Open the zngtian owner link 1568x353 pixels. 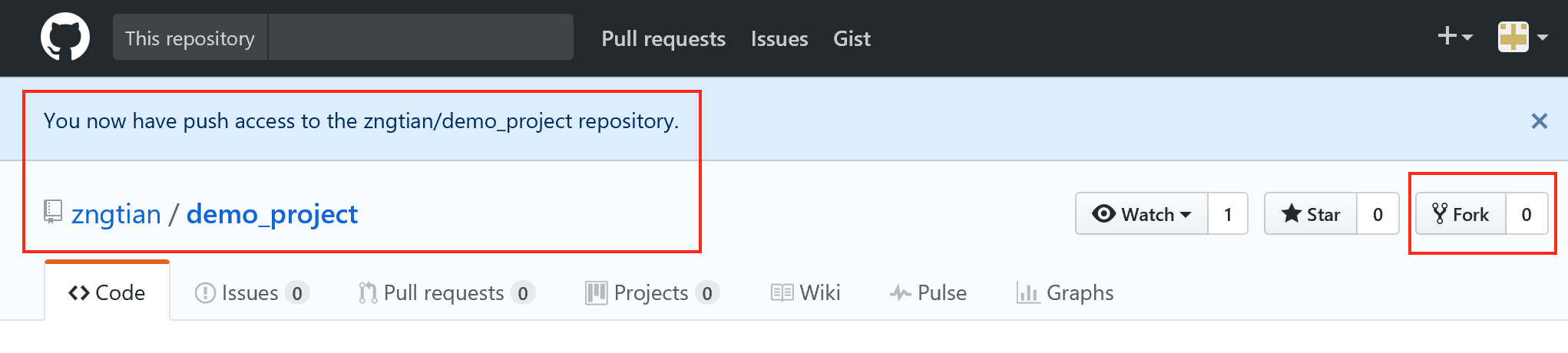116,214
